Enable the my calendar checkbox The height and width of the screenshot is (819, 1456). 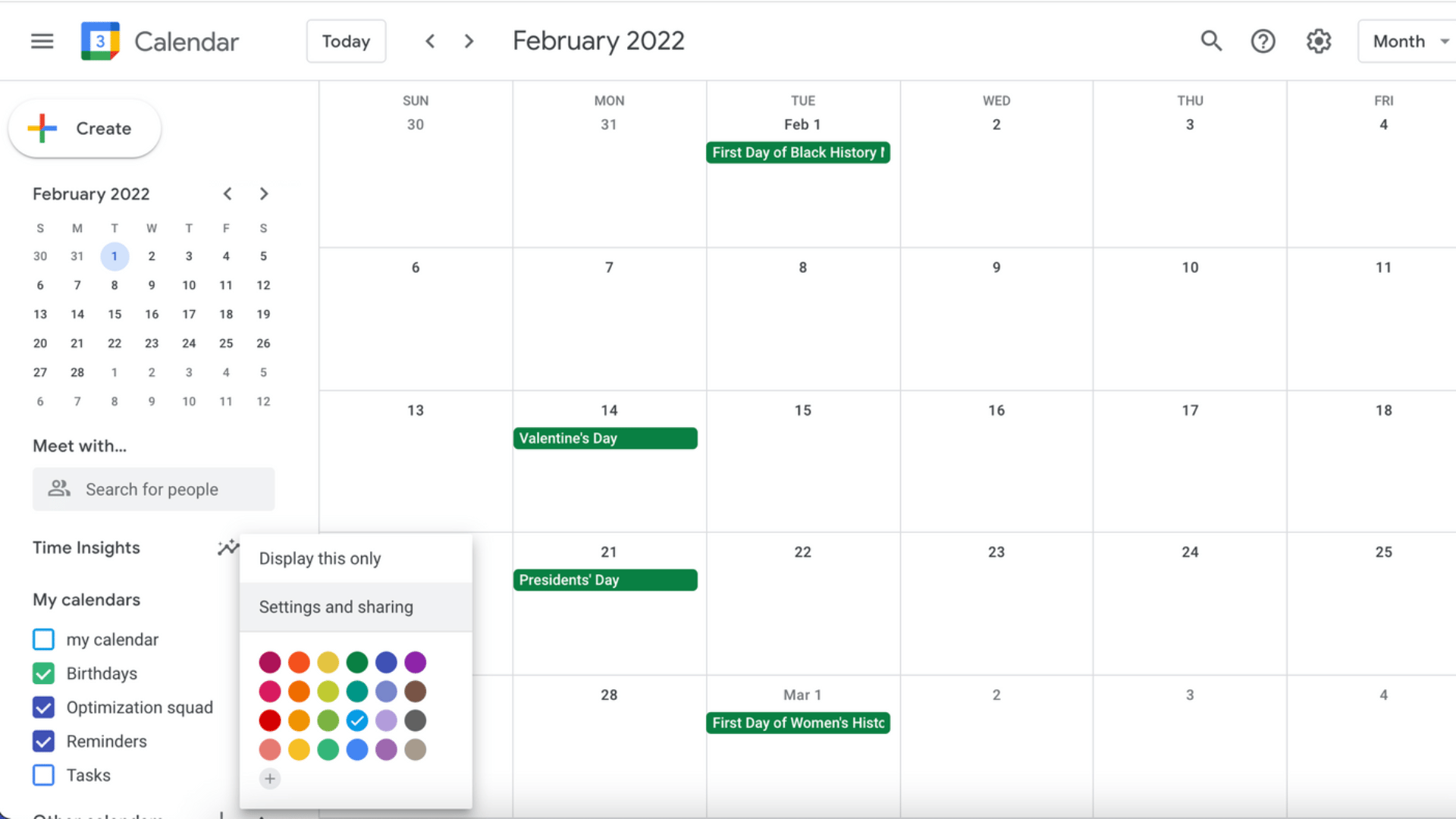click(43, 639)
